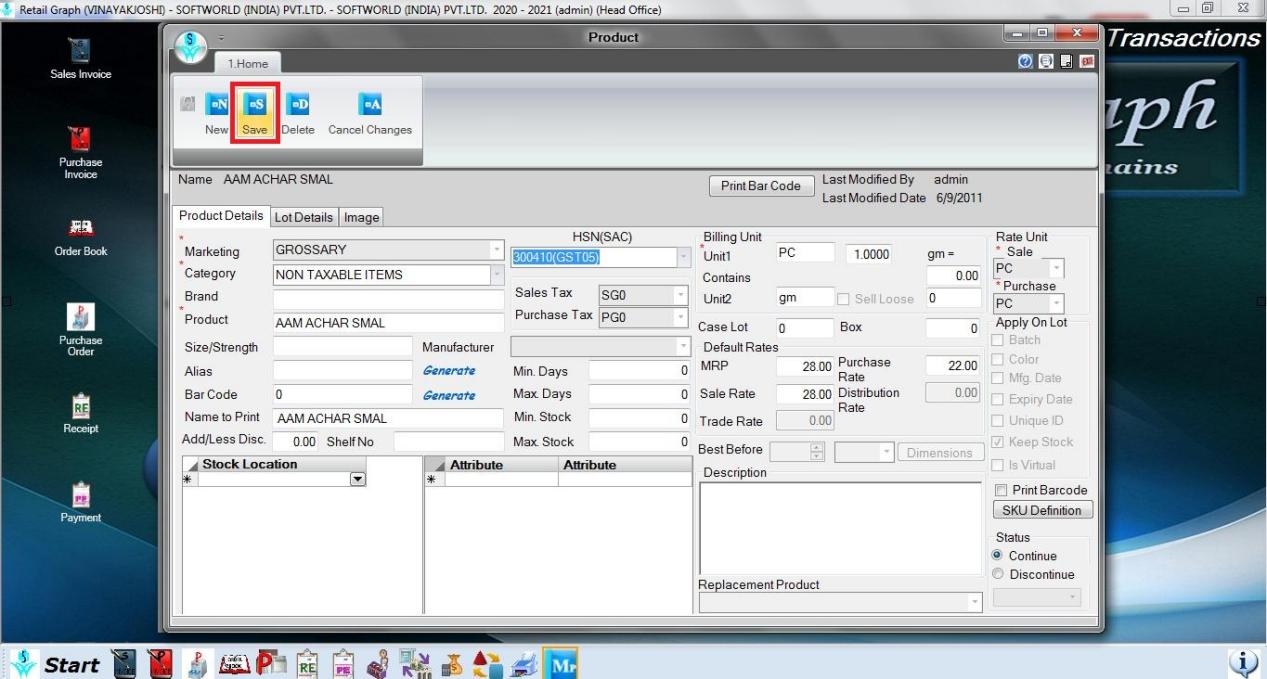Select the Continue status radio button
The height and width of the screenshot is (679, 1267).
point(998,556)
